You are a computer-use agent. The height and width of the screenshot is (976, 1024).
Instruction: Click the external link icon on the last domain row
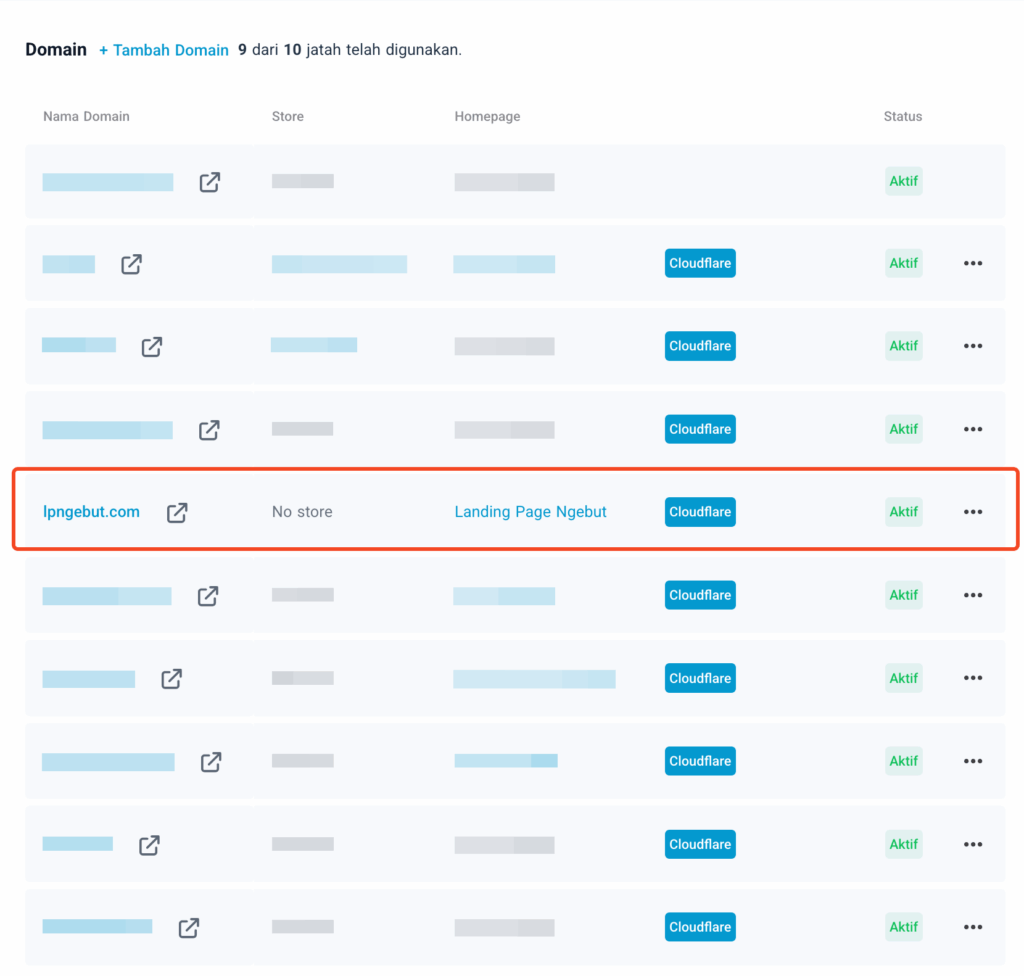tap(189, 927)
